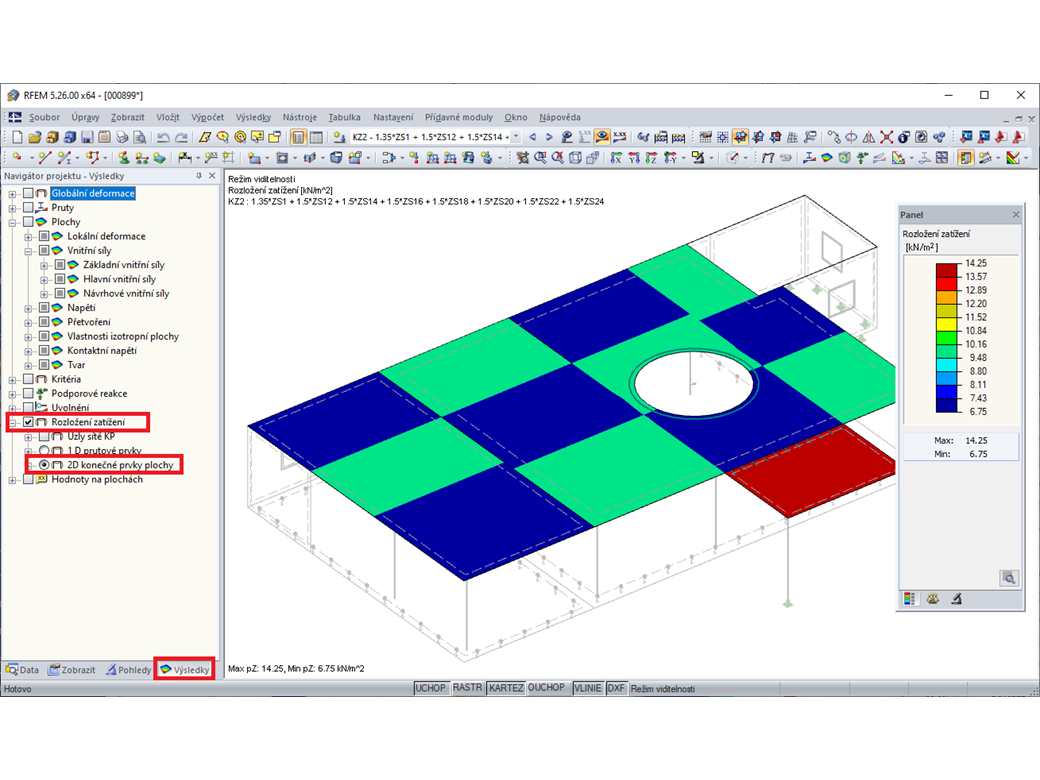Expand the Globální deformace tree node
Image resolution: width=1040 pixels, height=780 pixels.
pyautogui.click(x=13, y=194)
